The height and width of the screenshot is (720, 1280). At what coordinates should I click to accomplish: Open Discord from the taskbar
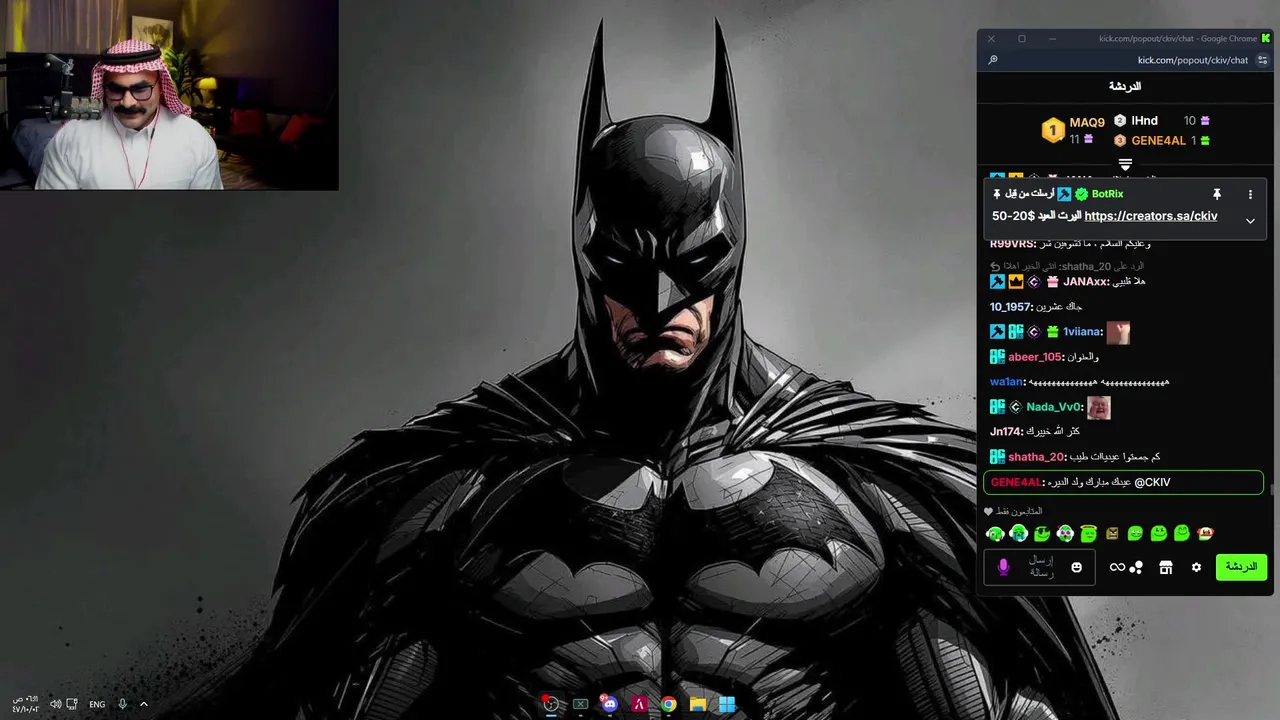pos(609,704)
